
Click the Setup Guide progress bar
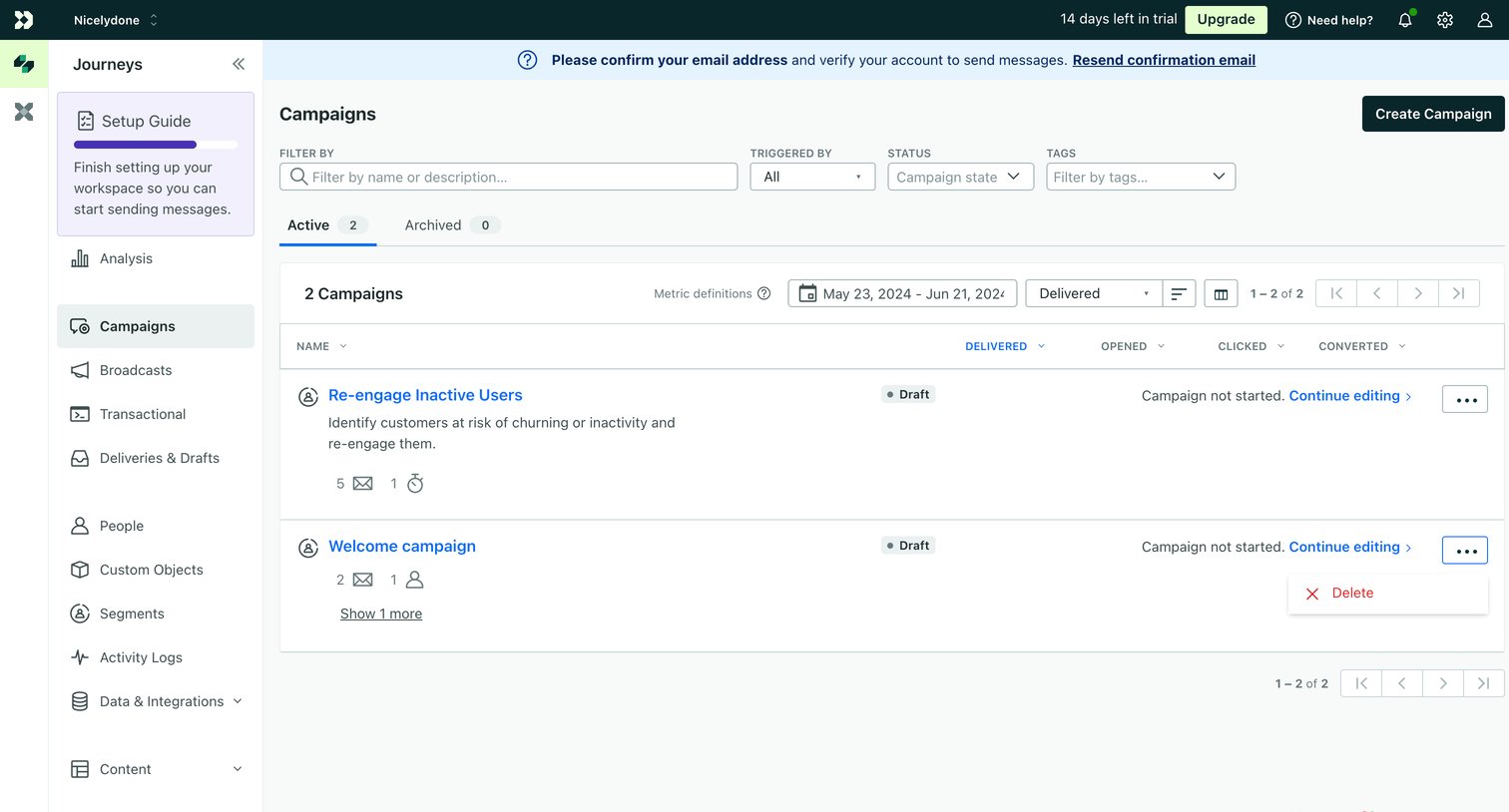tap(156, 145)
